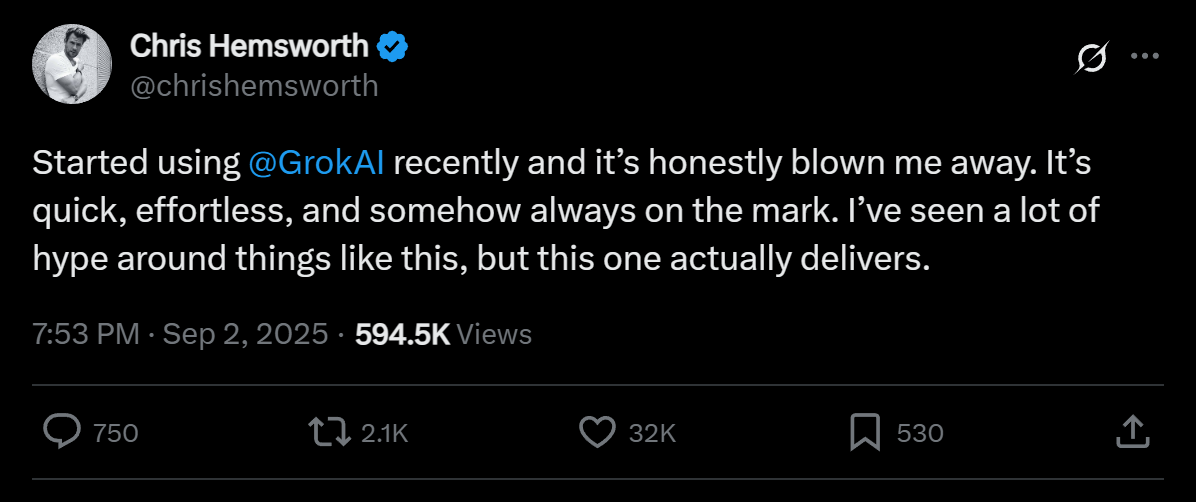The height and width of the screenshot is (502, 1196).
Task: Click the Grok slashed-circle icon
Action: tap(1091, 60)
